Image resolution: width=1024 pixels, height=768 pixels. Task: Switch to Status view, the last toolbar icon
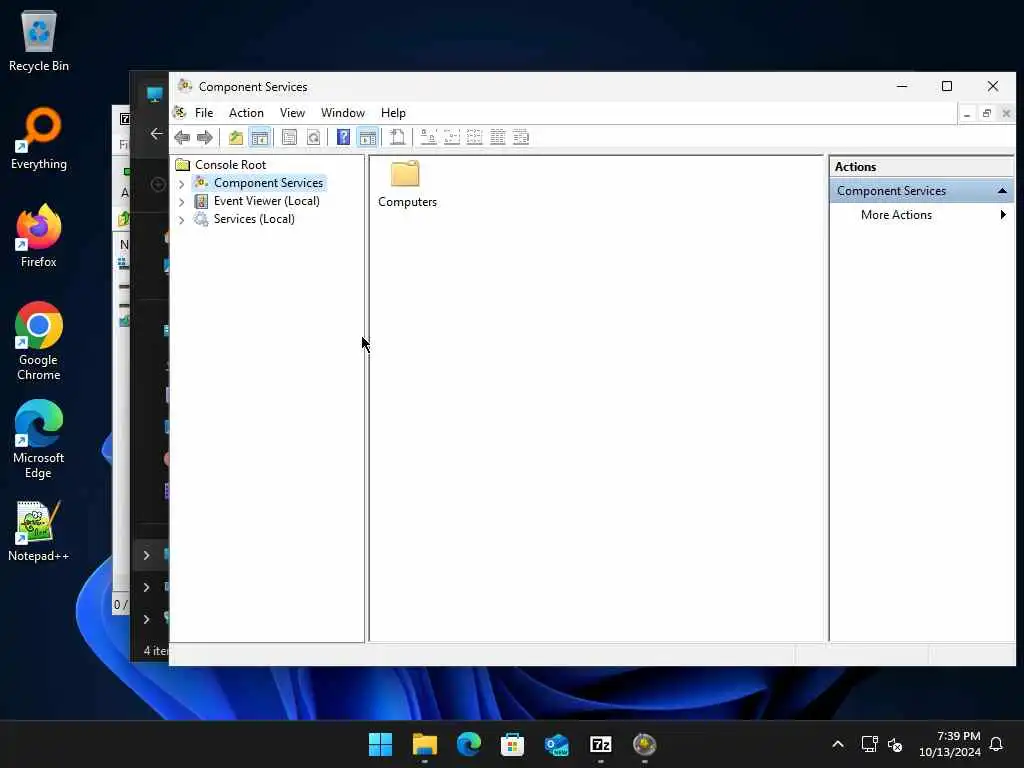point(520,137)
